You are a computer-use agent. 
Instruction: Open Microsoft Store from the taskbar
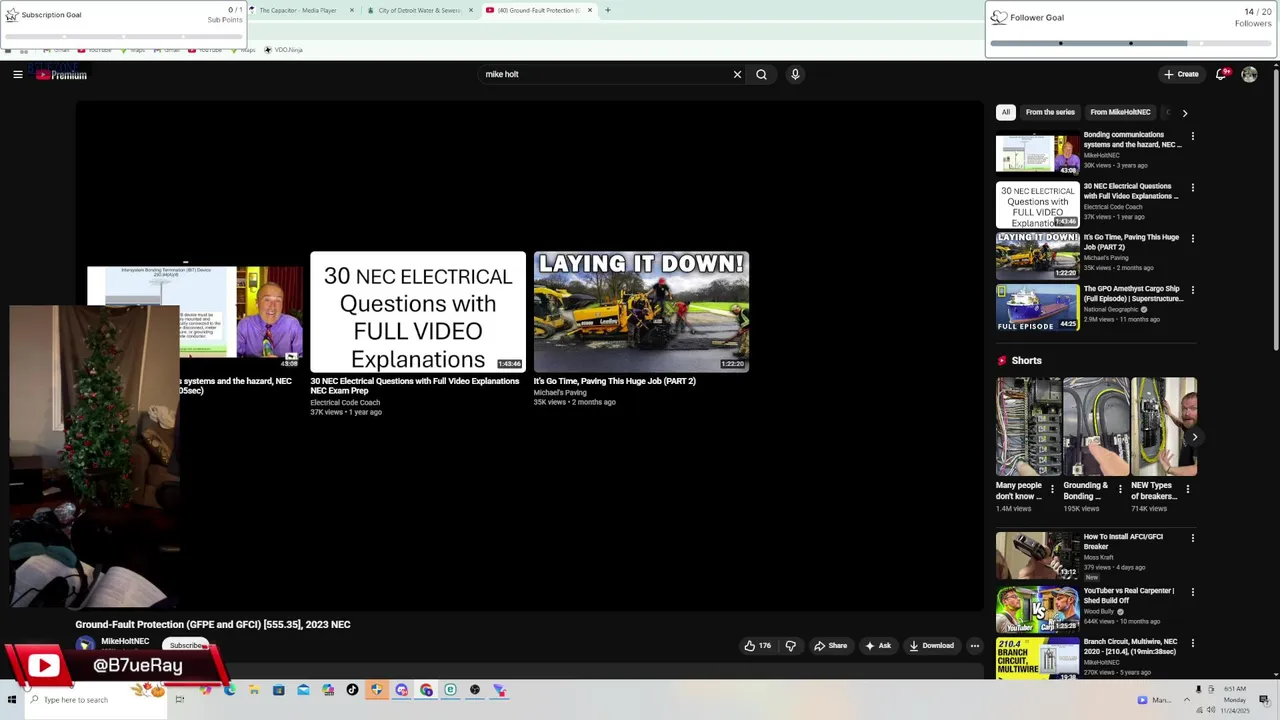click(x=278, y=690)
